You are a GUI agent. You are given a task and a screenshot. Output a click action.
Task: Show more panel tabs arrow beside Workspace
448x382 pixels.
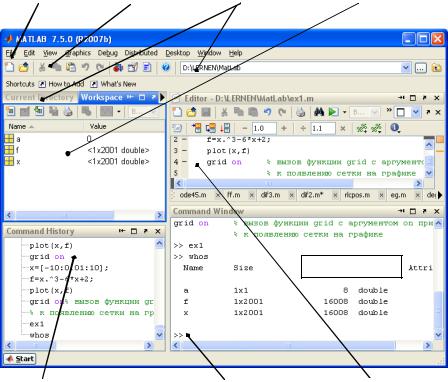pos(162,97)
